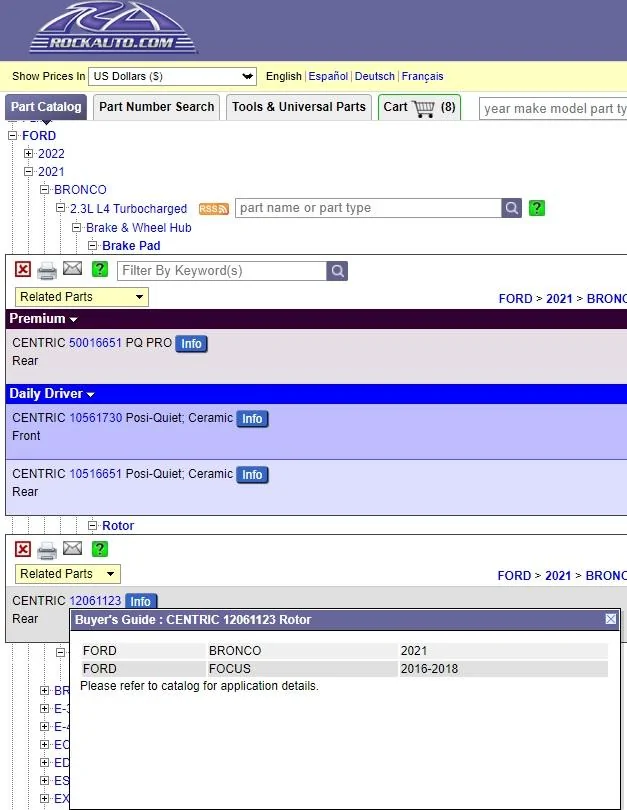Print the Rotor parts listing
Screen dimensions: 627x810
coord(47,550)
